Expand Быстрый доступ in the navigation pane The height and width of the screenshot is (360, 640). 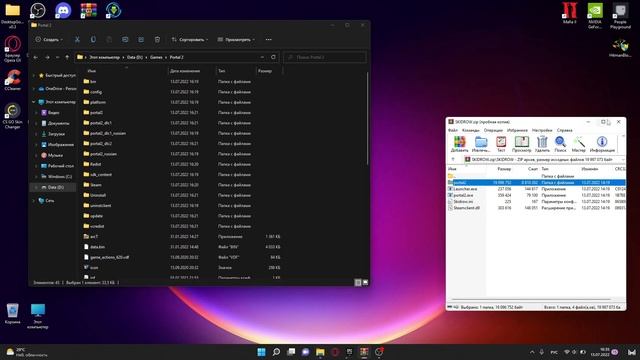pyautogui.click(x=34, y=76)
